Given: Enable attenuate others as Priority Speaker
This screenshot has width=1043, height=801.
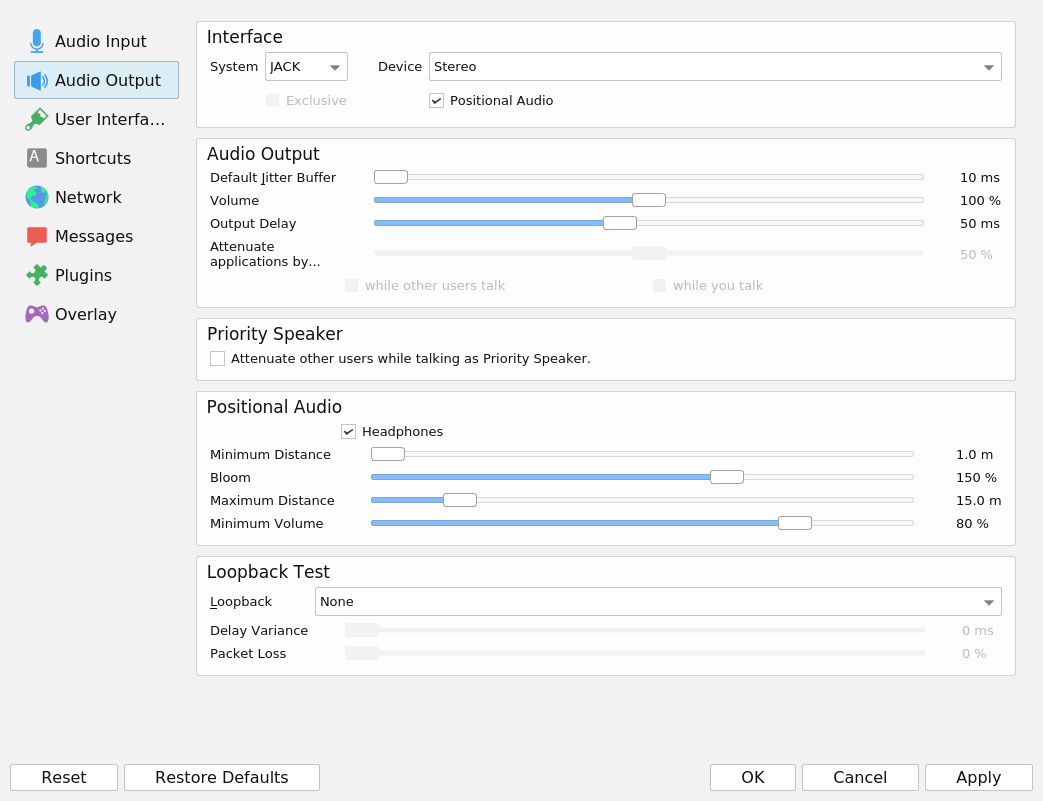Looking at the screenshot, I should [218, 359].
